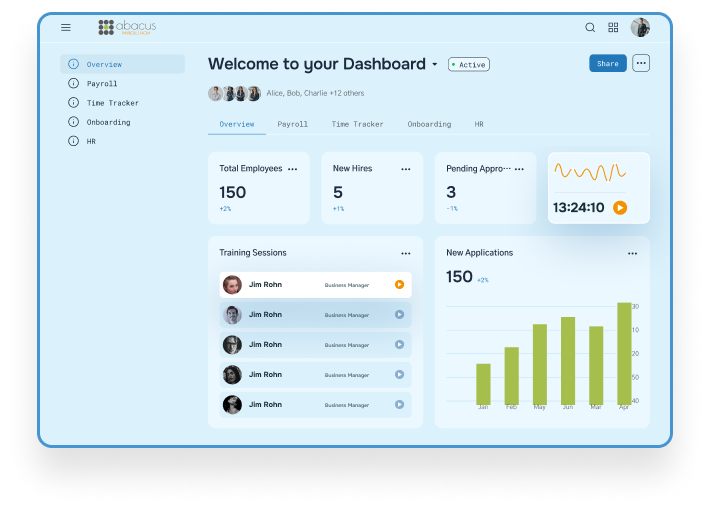Click the search magnifier icon
The width and height of the screenshot is (710, 510).
tap(590, 28)
